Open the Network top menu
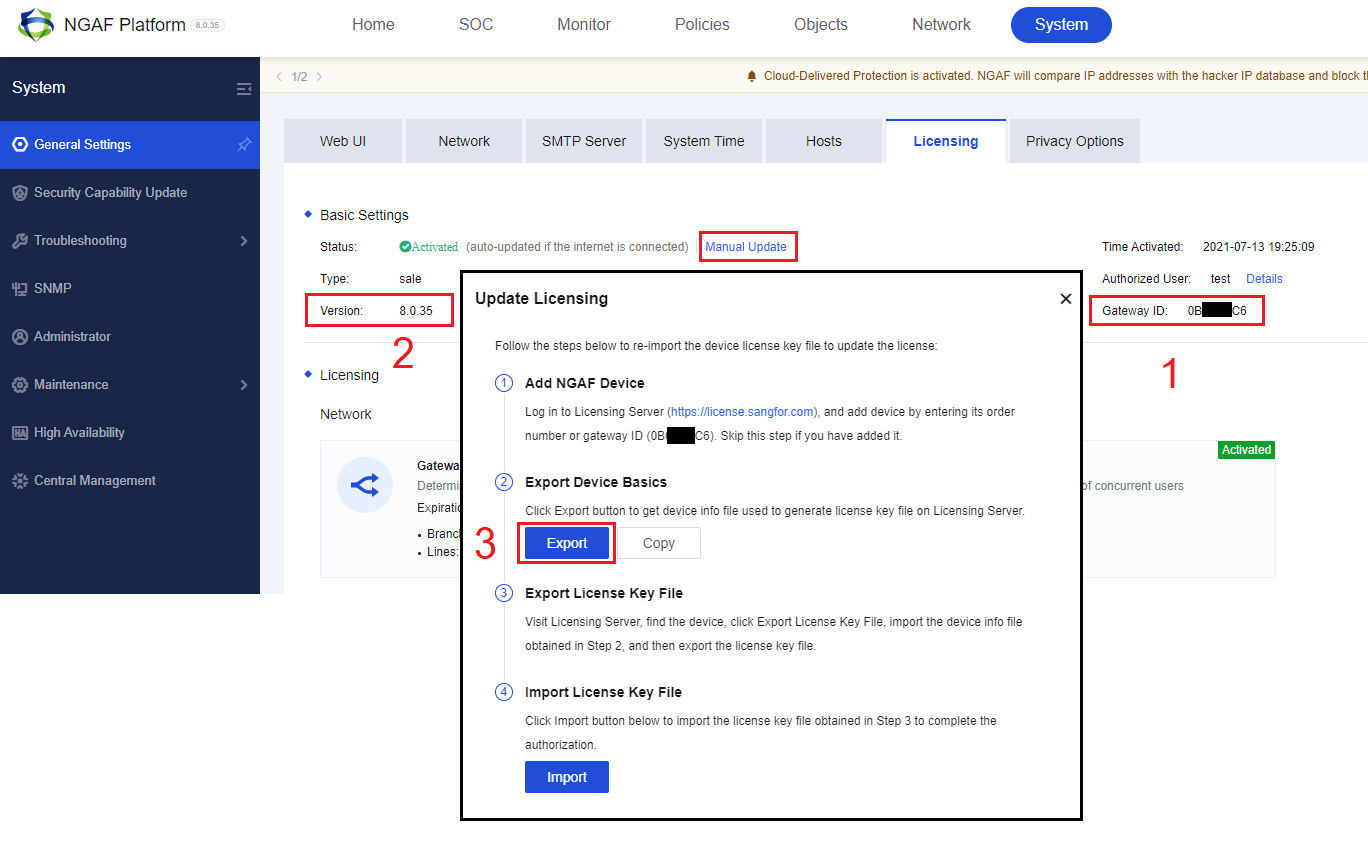This screenshot has height=842, width=1368. 941,25
